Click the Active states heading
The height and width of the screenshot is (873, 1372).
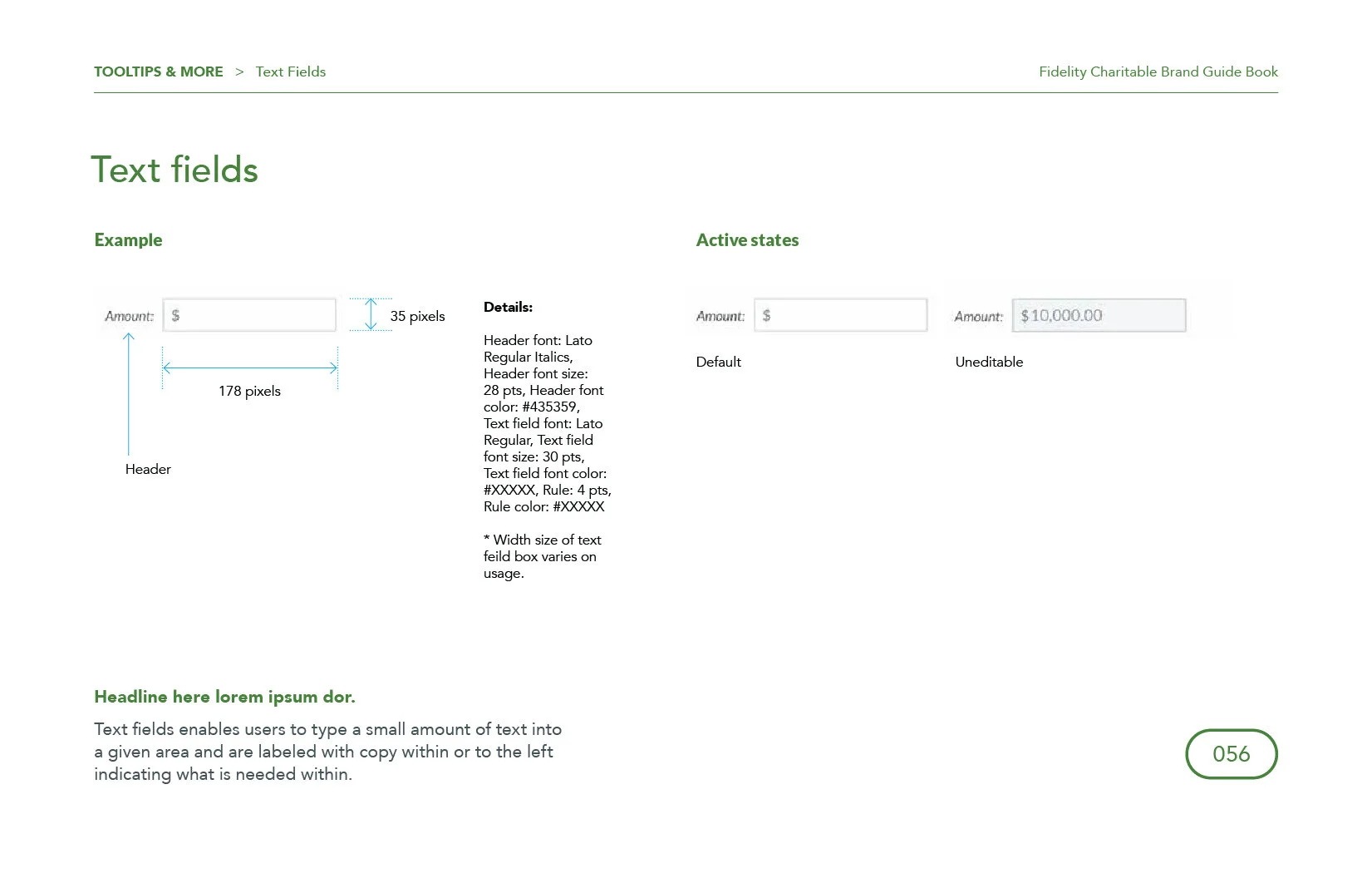(x=747, y=240)
